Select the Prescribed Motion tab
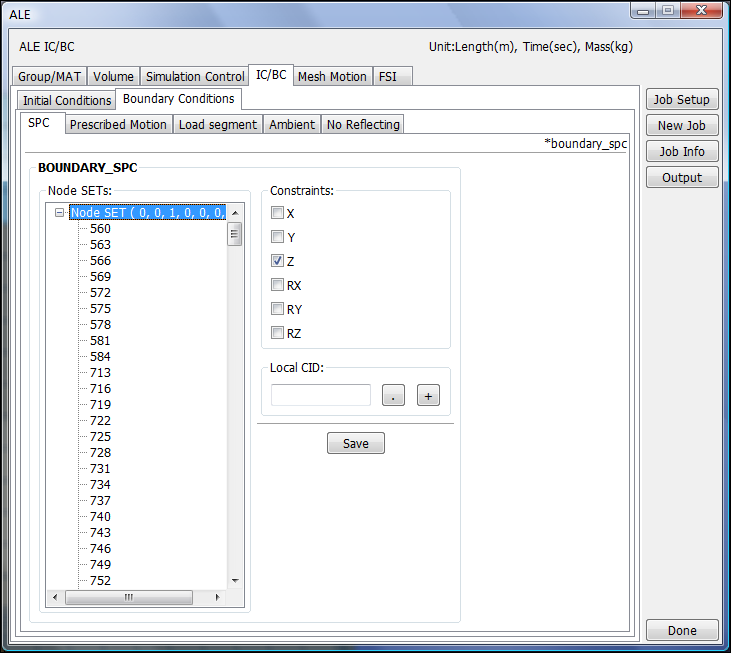731x653 pixels. (x=118, y=125)
